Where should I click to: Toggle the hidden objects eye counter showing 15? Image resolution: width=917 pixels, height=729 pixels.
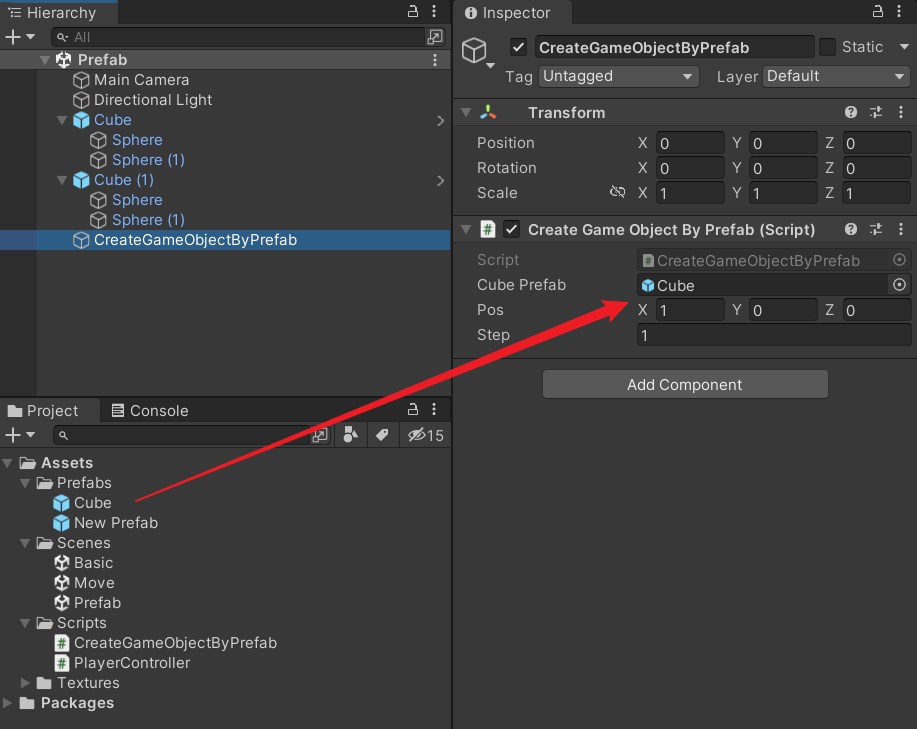[418, 435]
